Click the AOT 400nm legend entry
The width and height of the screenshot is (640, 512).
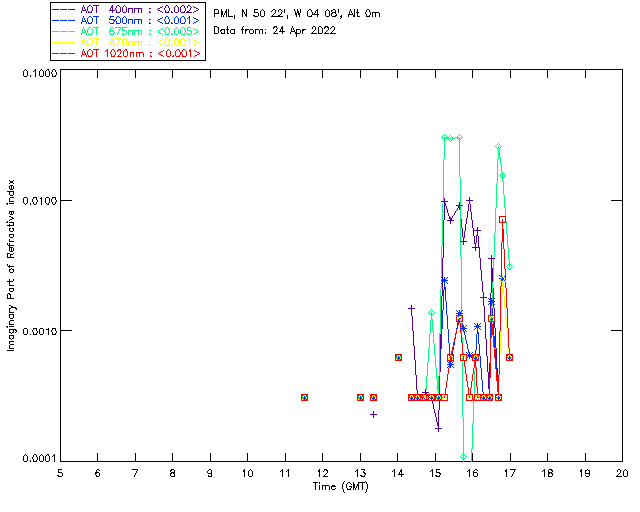pyautogui.click(x=126, y=9)
